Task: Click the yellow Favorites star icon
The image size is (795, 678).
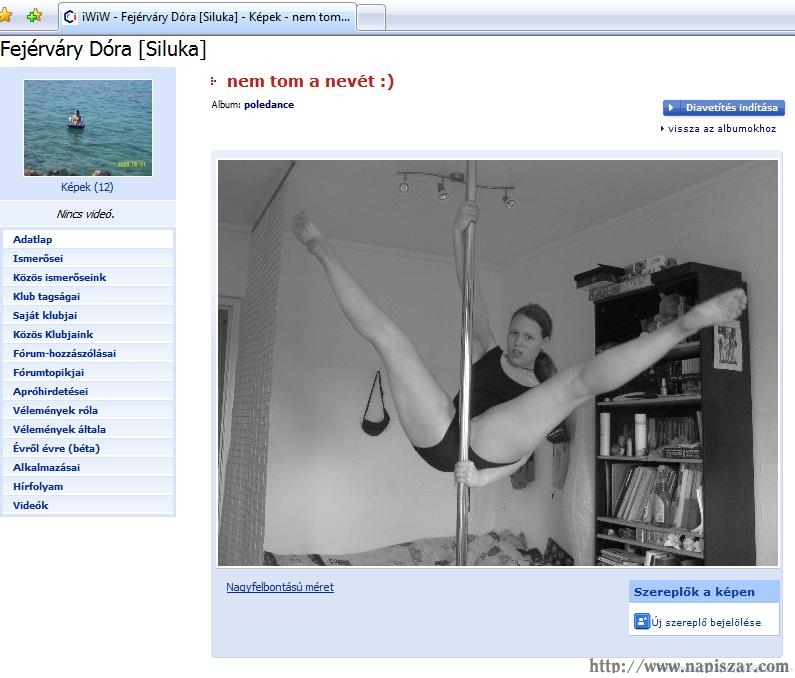Action: (x=5, y=16)
